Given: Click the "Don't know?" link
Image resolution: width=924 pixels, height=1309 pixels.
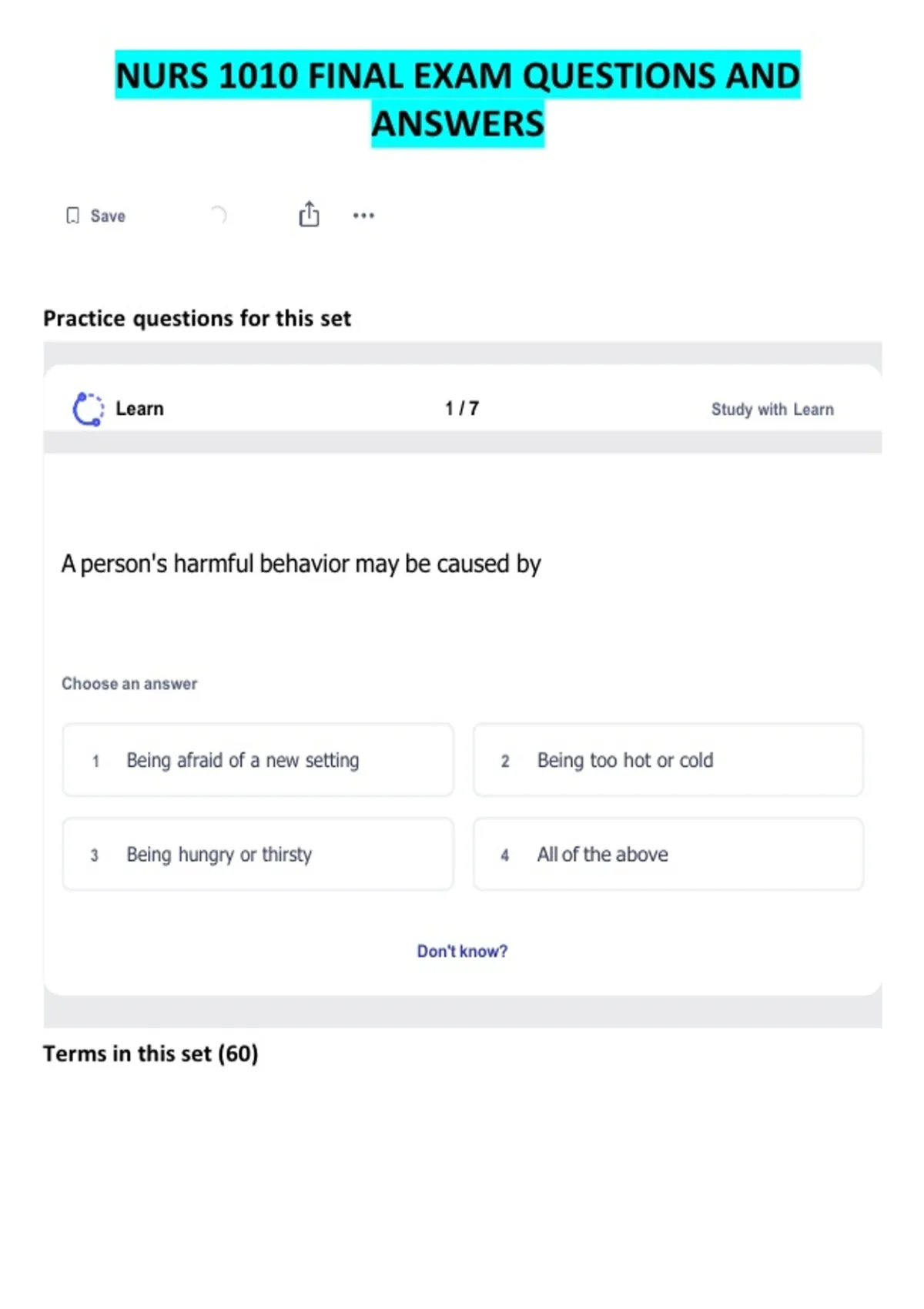Looking at the screenshot, I should click(x=462, y=952).
